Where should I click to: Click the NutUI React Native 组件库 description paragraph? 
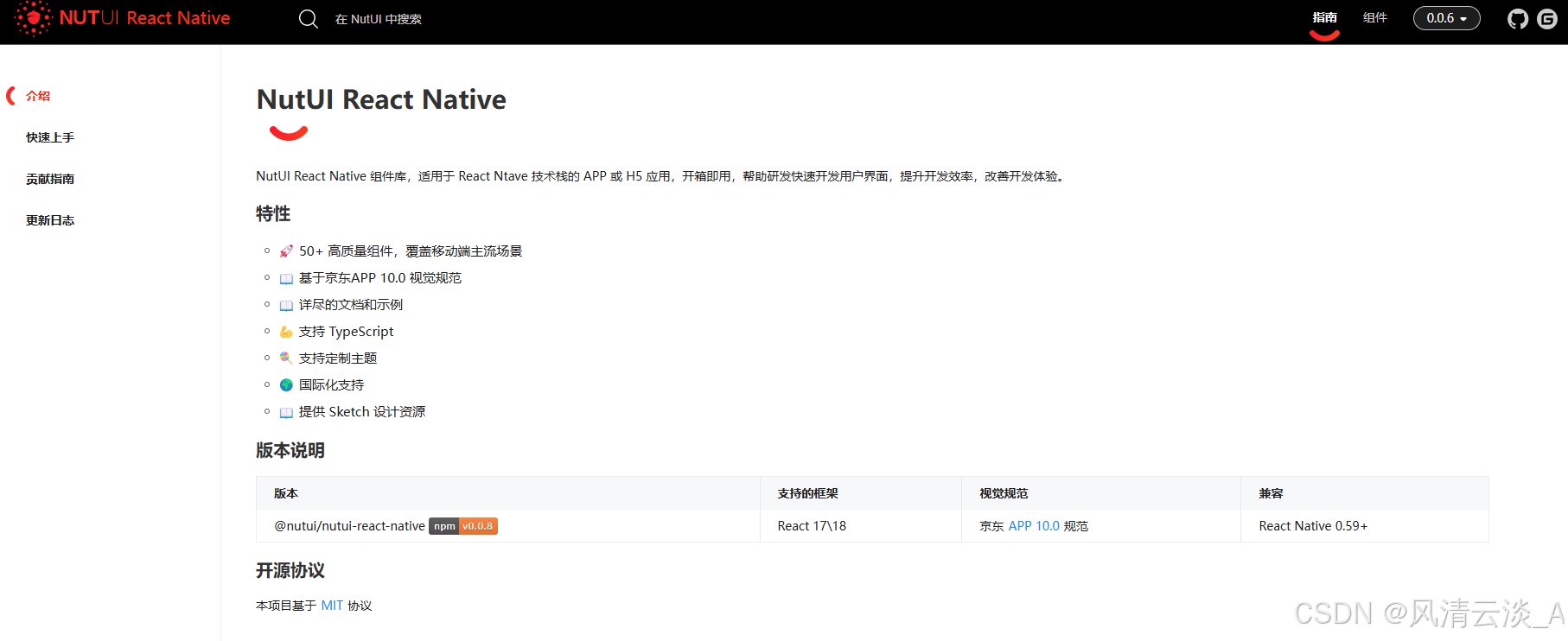tap(662, 176)
